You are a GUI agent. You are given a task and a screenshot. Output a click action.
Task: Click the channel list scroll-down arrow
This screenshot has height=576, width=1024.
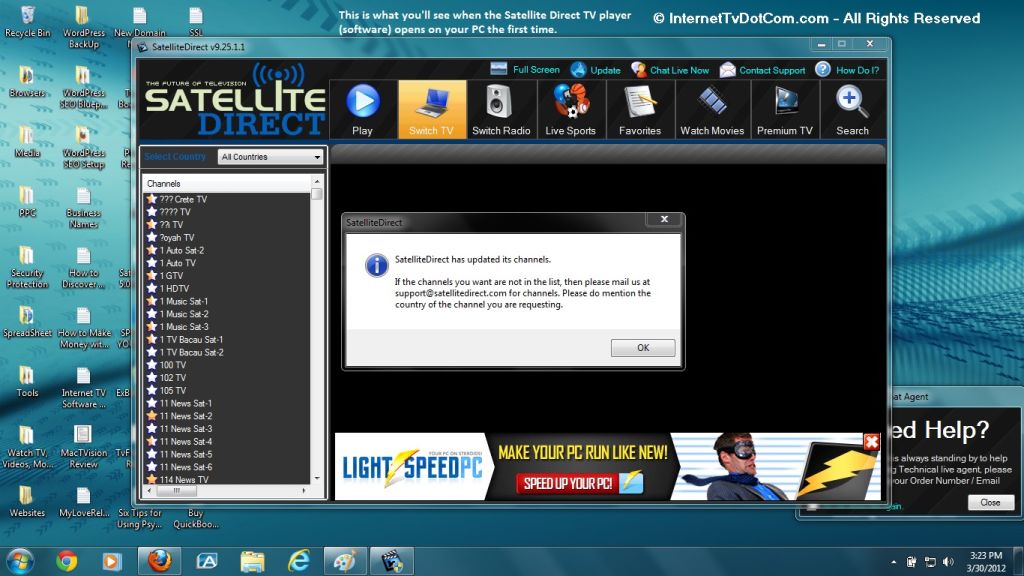(317, 479)
